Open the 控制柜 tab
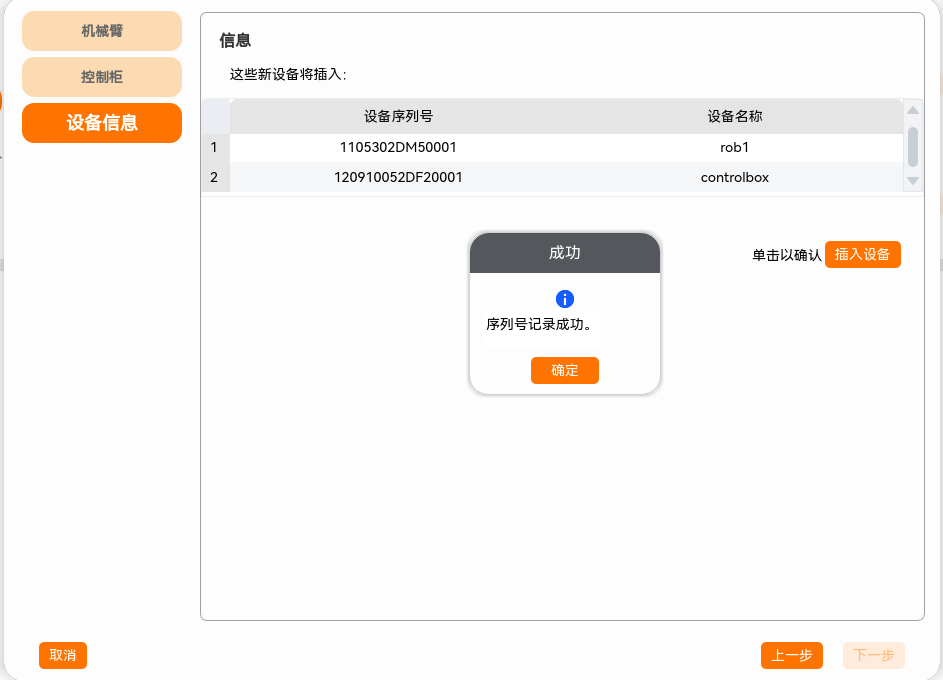943x680 pixels. click(x=102, y=77)
